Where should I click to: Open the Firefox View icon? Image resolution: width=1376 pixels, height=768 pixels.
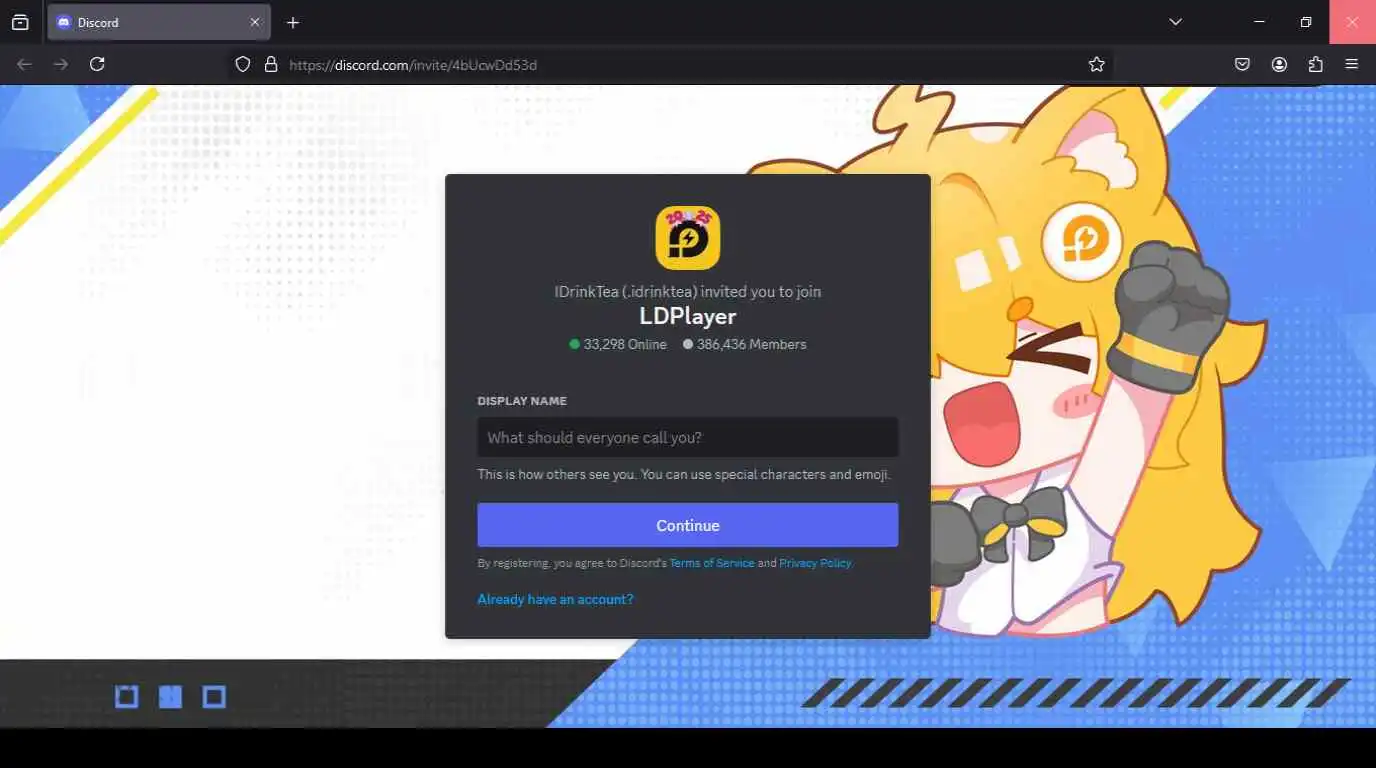[20, 22]
